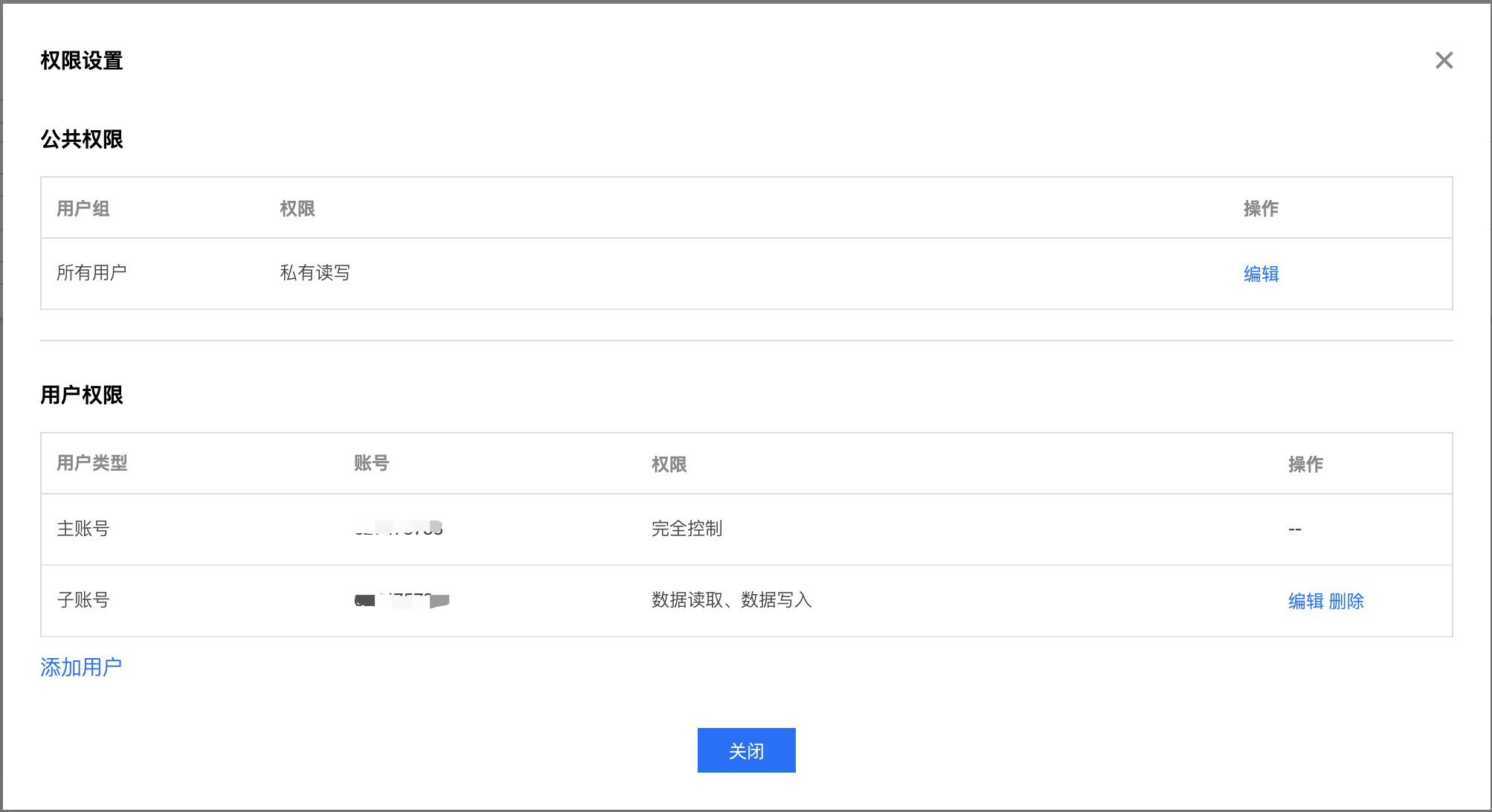Click the 账号 column header
1492x812 pixels.
tap(371, 463)
